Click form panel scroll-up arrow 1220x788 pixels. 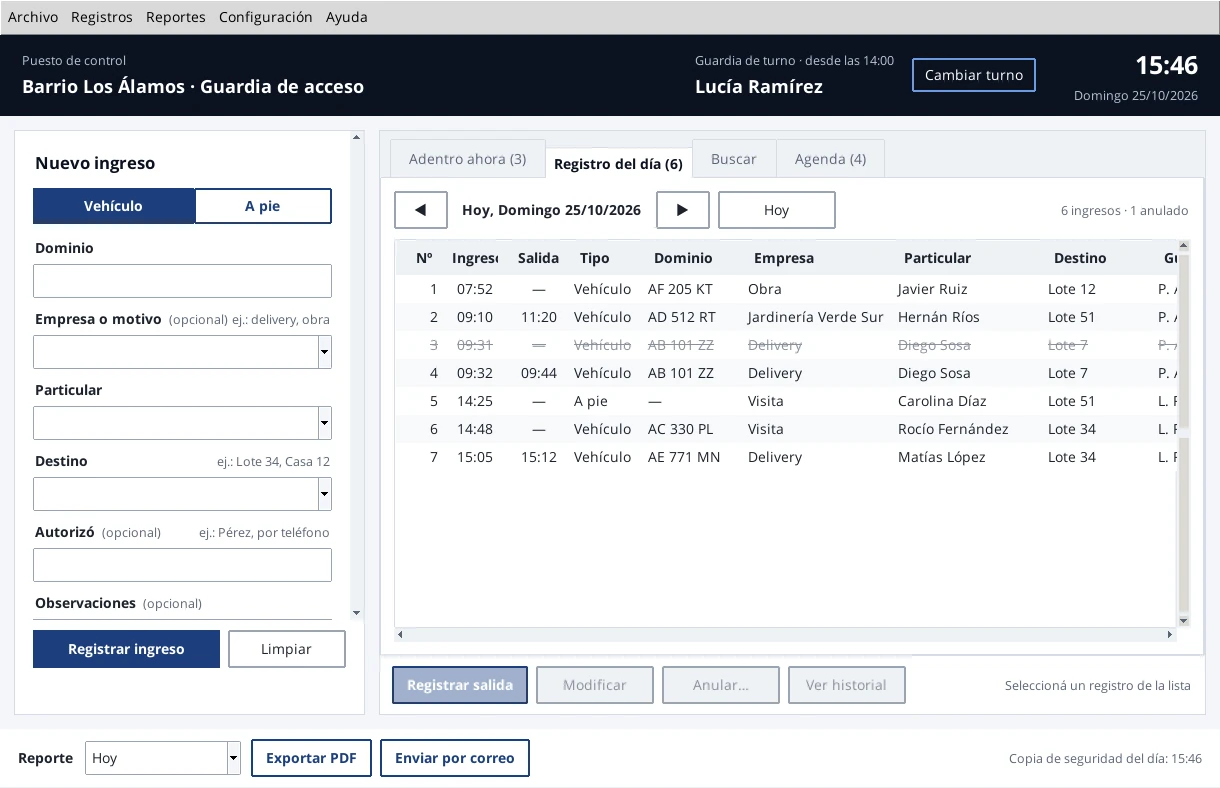[357, 138]
